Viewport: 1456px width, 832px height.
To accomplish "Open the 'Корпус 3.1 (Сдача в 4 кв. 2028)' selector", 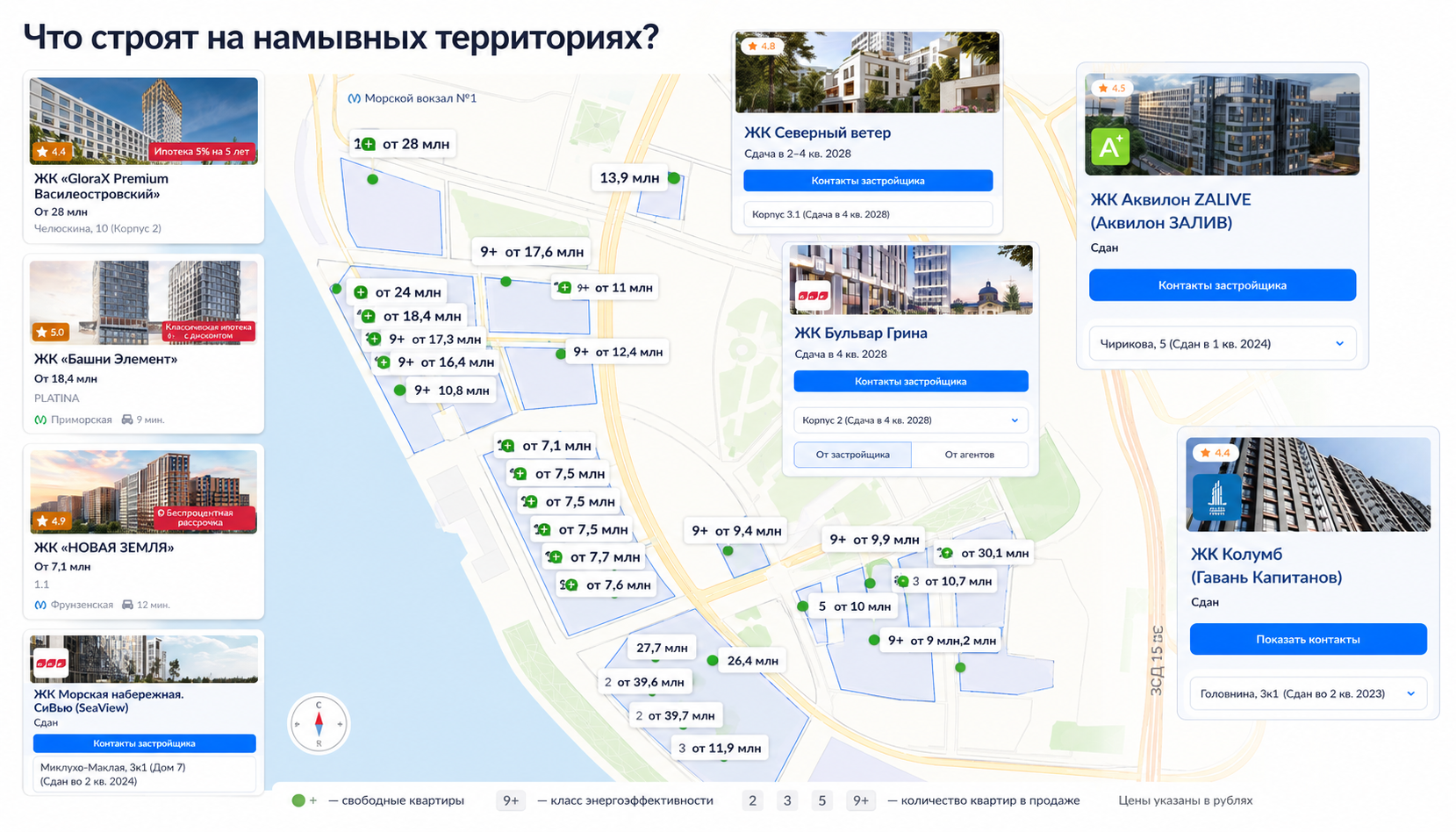I will pos(868,214).
